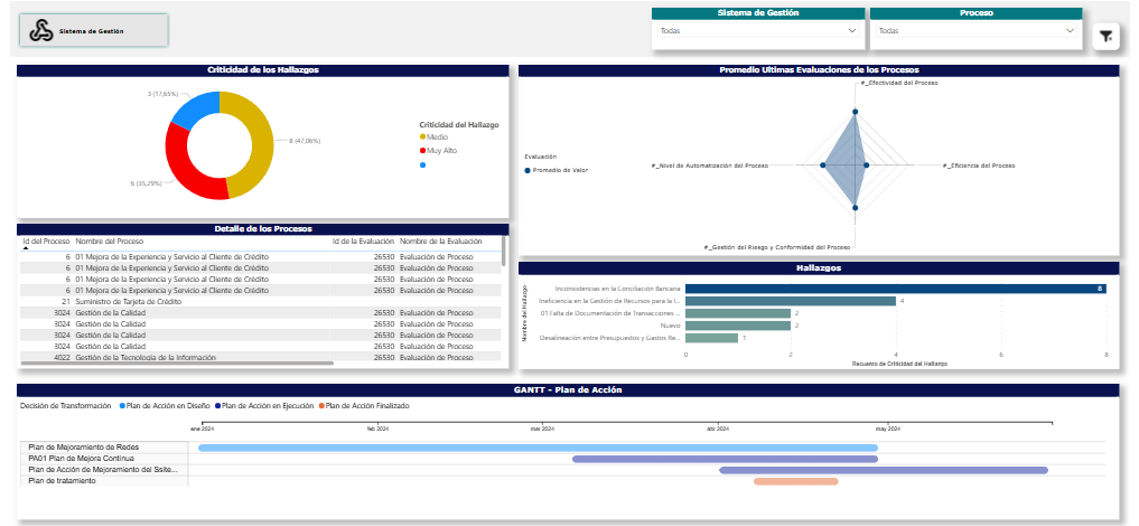1139x526 pixels.
Task: Click the radar point for Efectividad del Proceso
Action: pos(855,112)
